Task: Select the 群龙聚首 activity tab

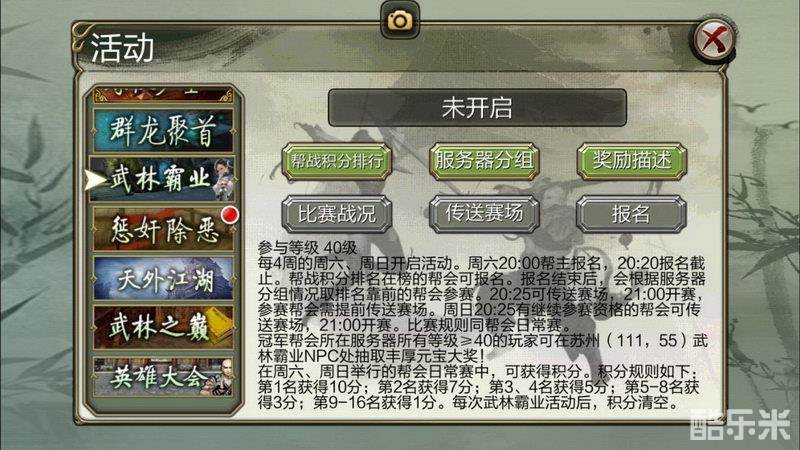Action: point(163,131)
